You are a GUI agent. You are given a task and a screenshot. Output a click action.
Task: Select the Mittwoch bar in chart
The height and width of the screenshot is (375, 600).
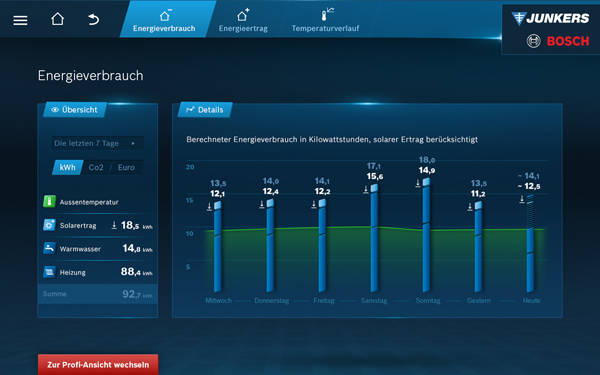coord(218,247)
